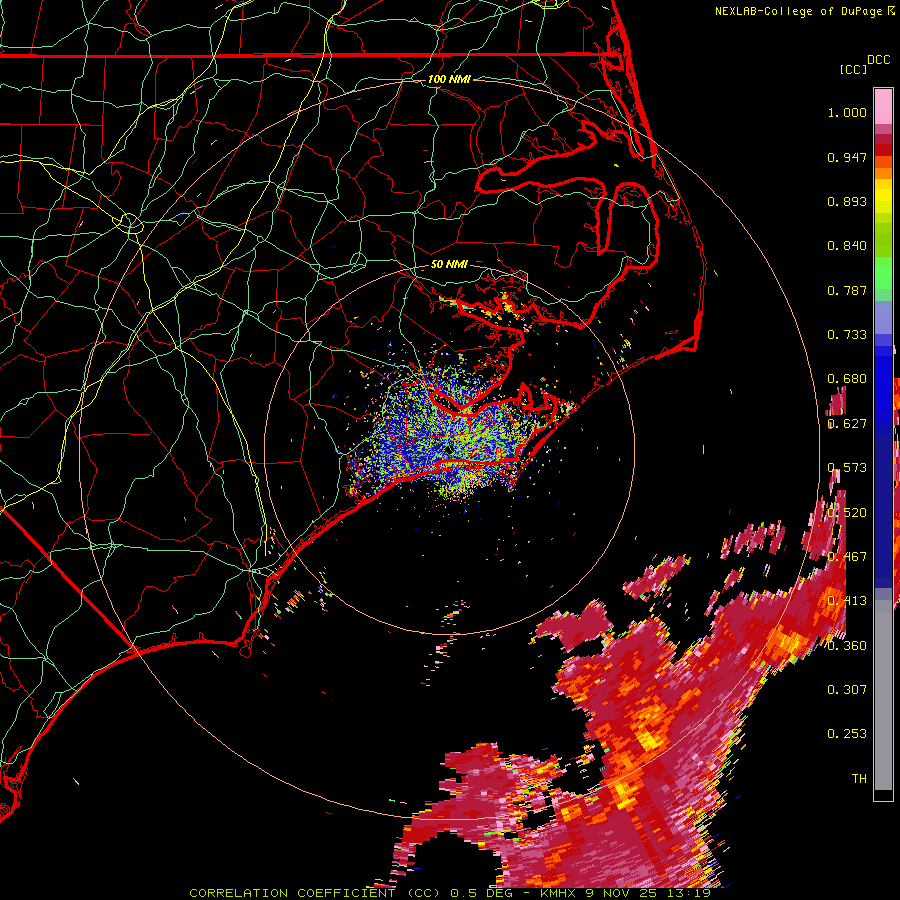
Task: Click the DCC label above the color scale
Action: click(x=878, y=60)
